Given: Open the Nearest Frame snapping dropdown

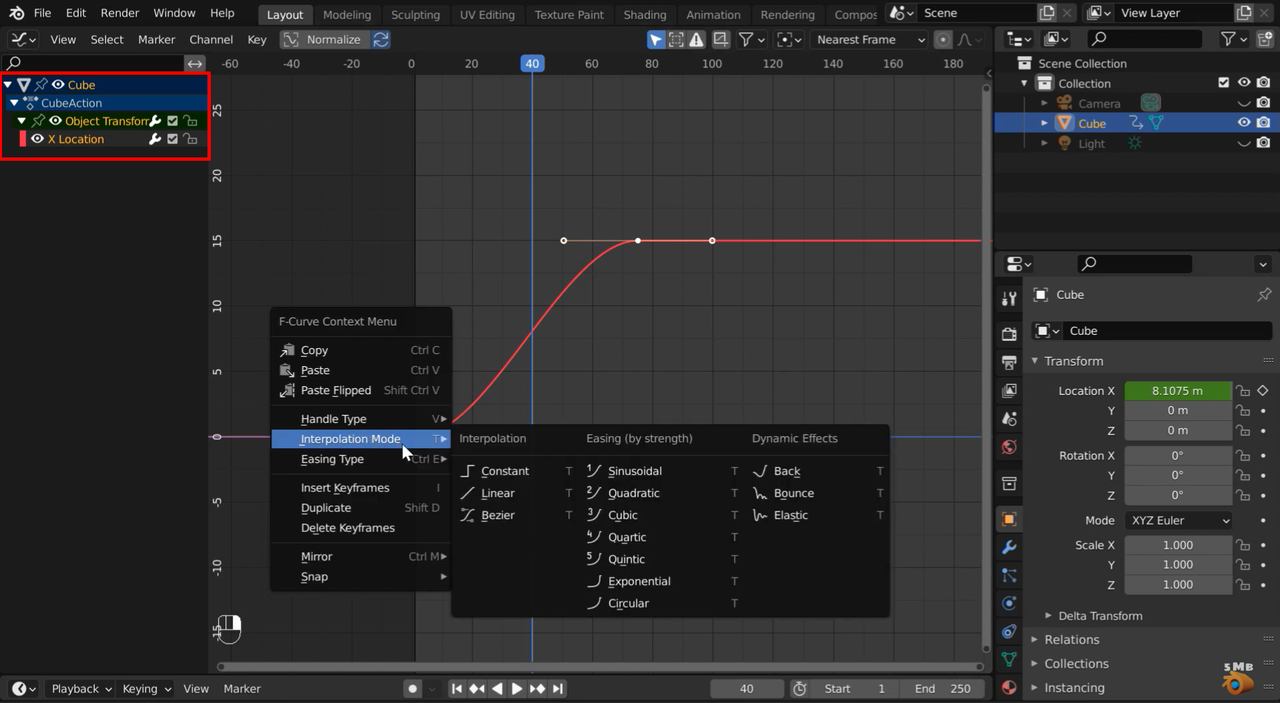Looking at the screenshot, I should pos(870,40).
